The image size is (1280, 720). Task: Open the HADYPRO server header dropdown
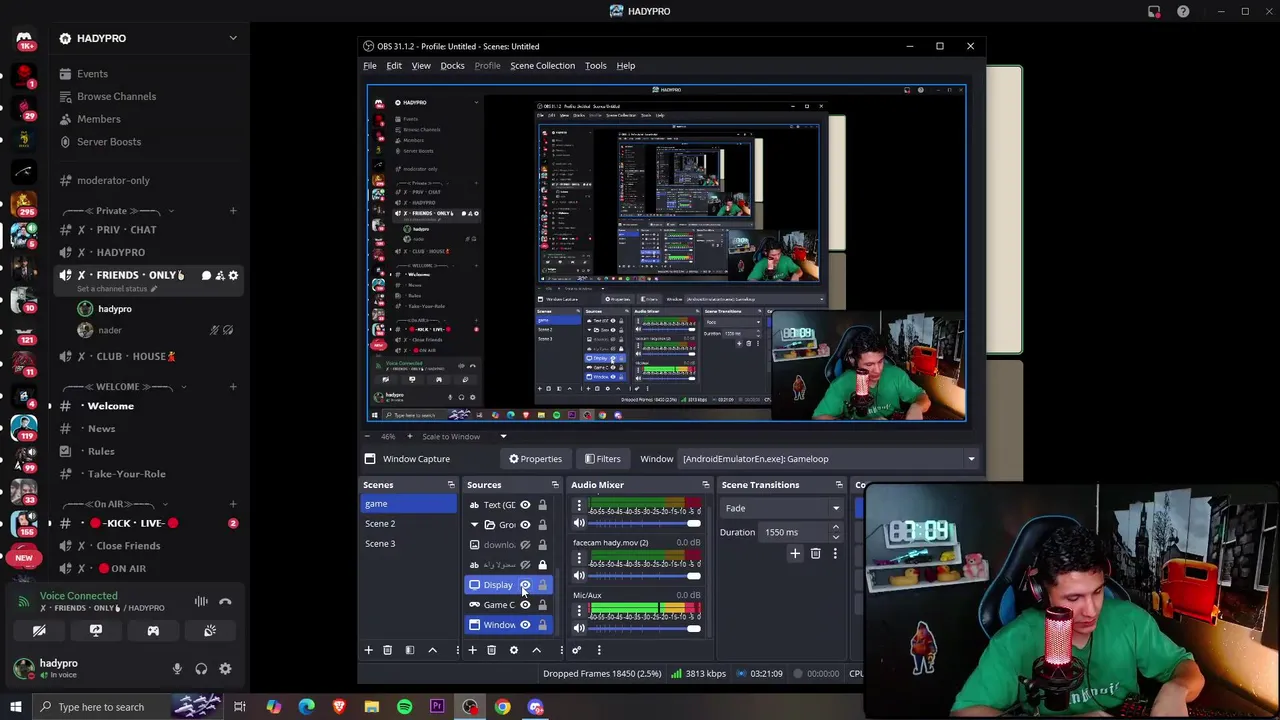pyautogui.click(x=149, y=38)
